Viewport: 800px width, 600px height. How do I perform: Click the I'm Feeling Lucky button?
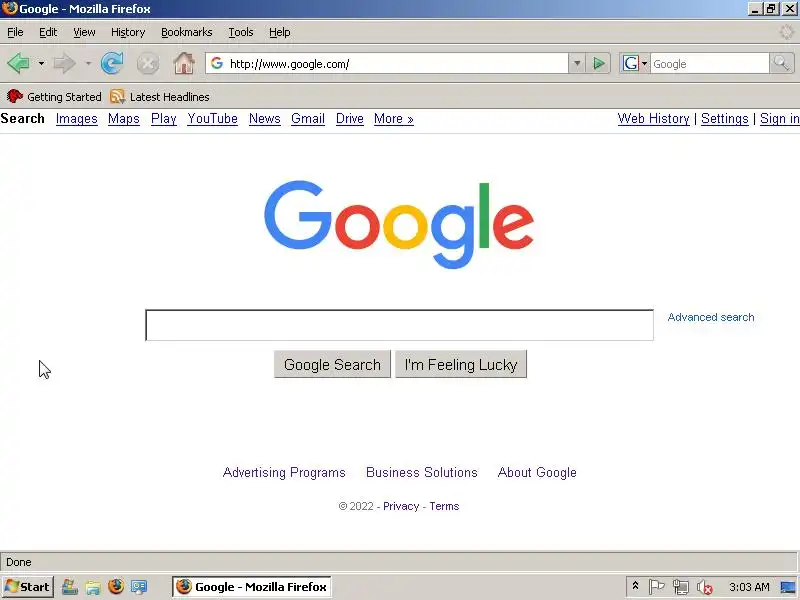click(461, 364)
